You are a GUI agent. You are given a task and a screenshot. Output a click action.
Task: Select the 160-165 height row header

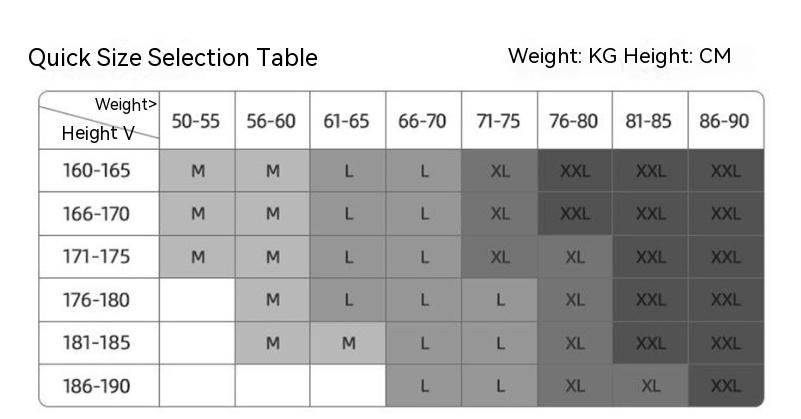click(97, 171)
